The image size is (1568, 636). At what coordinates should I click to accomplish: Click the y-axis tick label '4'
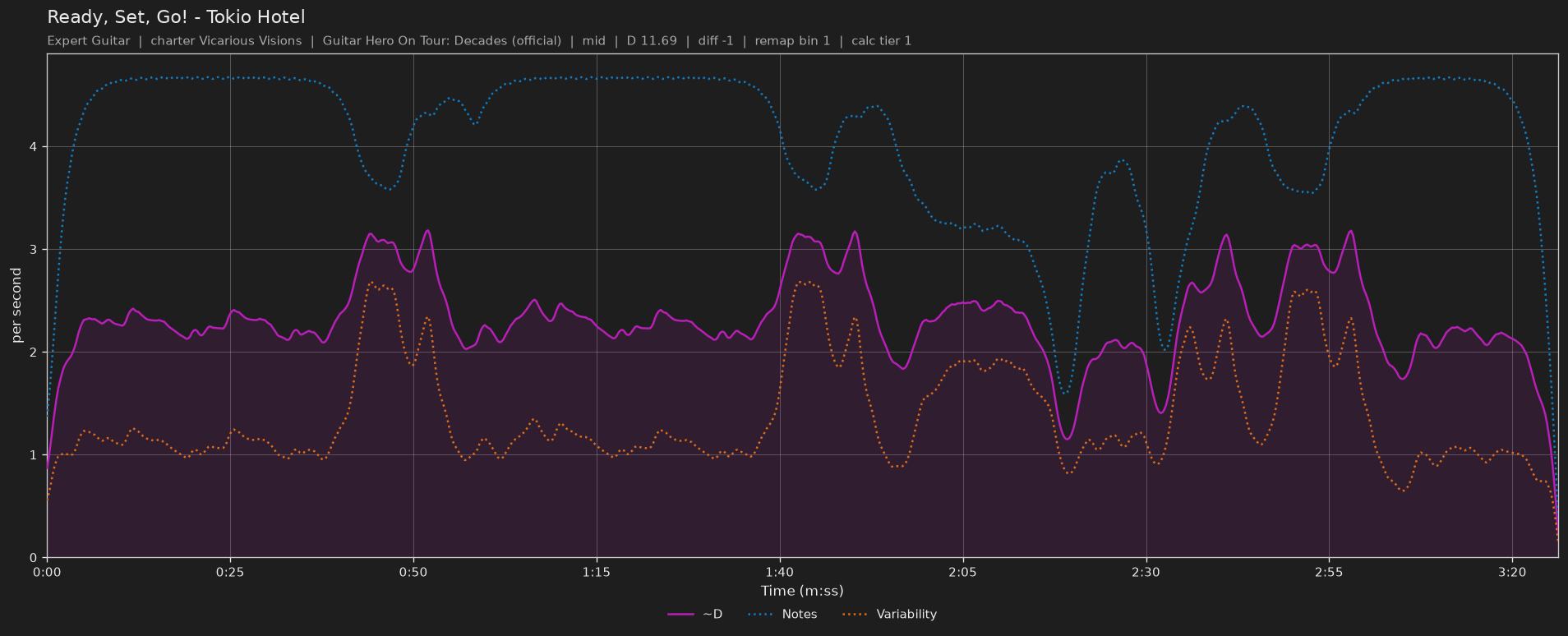34,147
